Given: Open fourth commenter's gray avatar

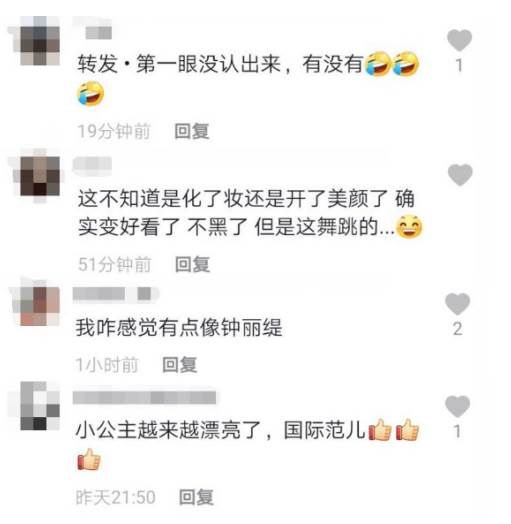Looking at the screenshot, I should 39,406.
